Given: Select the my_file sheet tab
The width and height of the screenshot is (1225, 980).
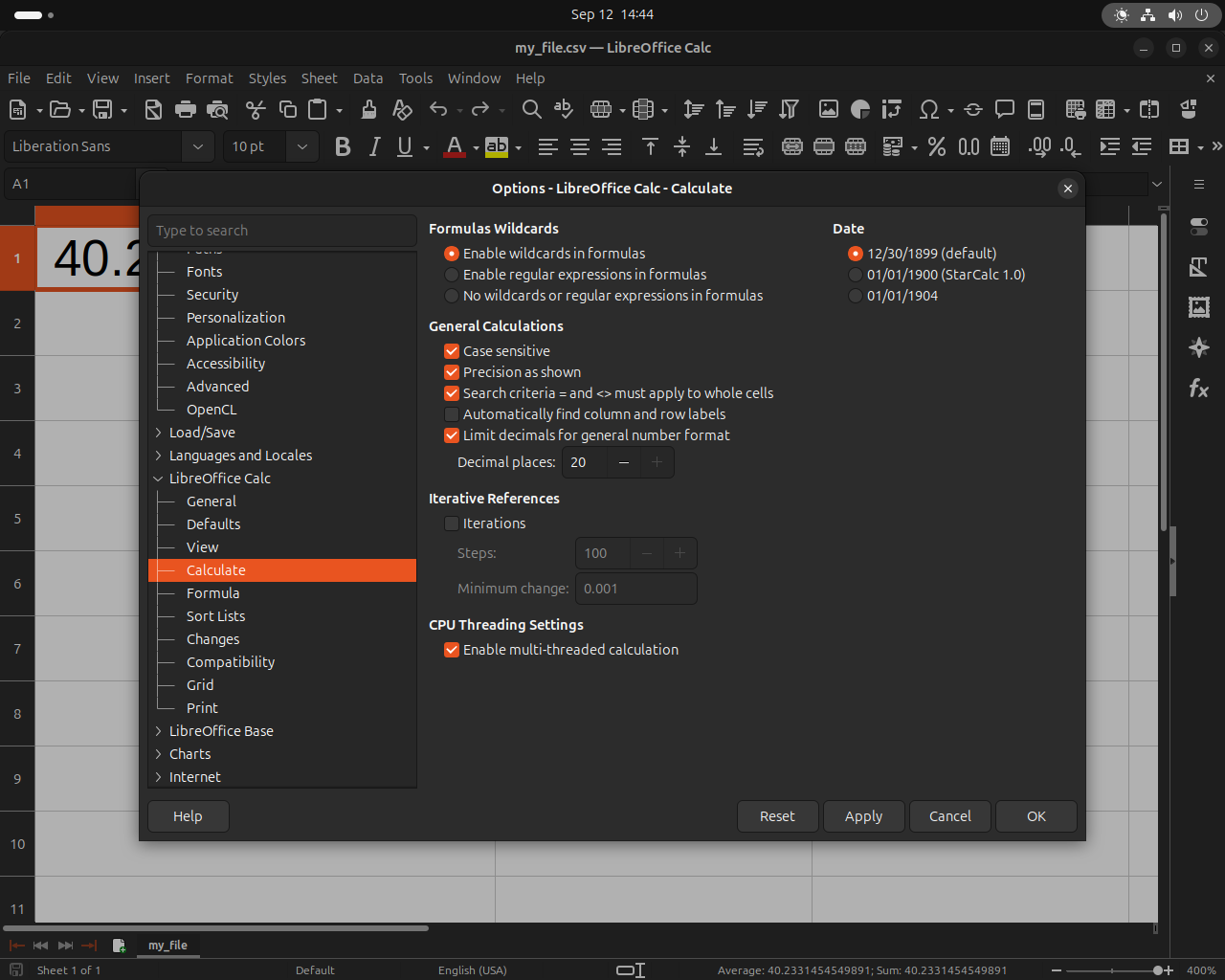Looking at the screenshot, I should [167, 946].
